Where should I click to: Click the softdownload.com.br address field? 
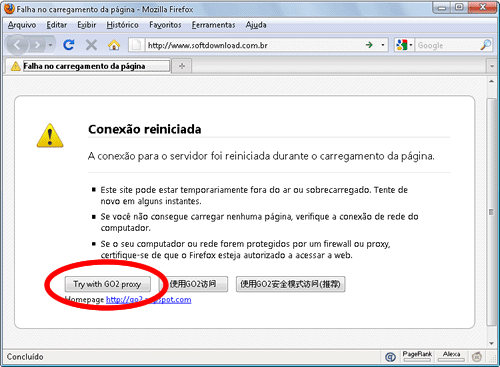click(x=253, y=45)
